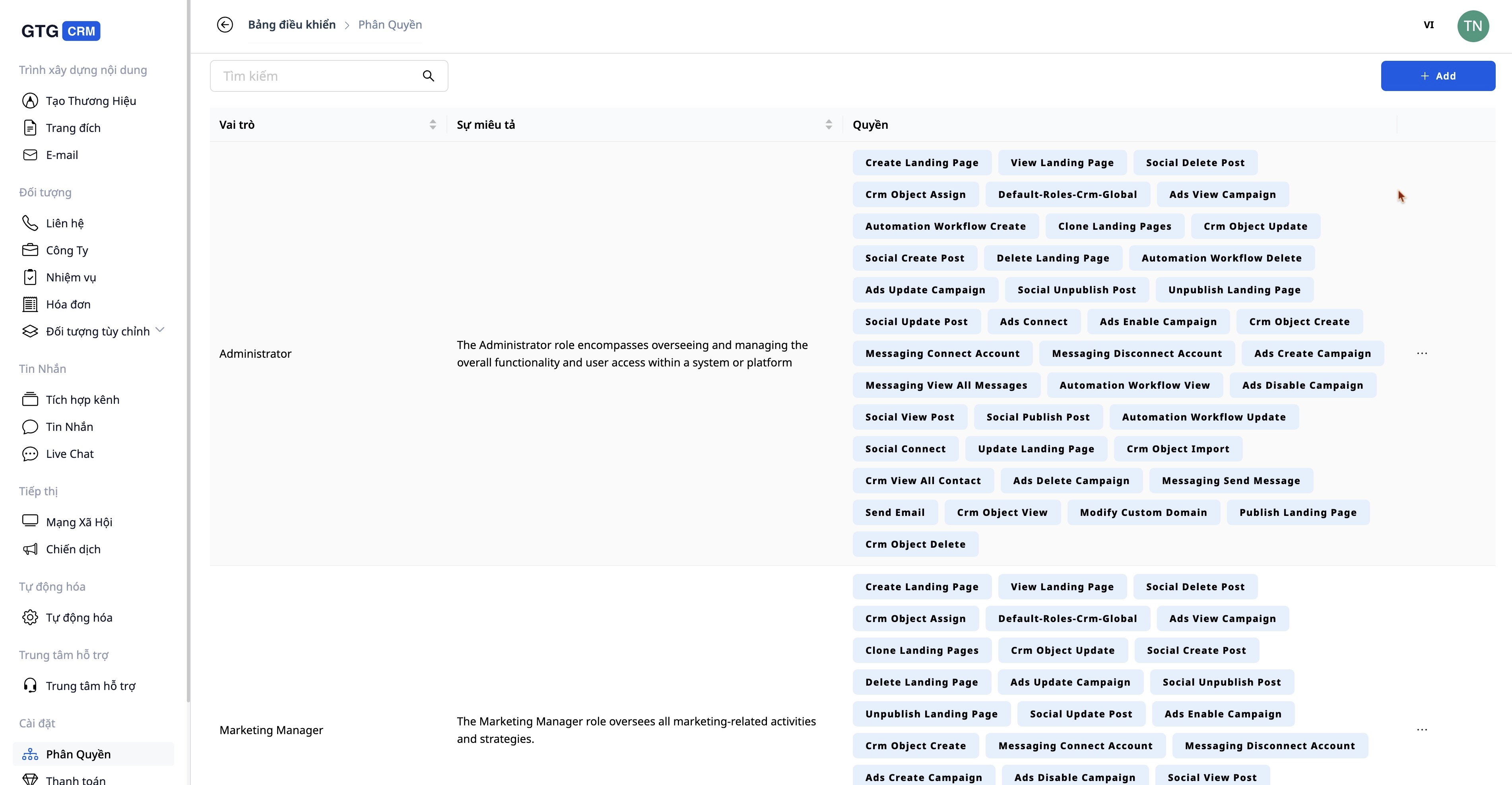Open the E-mail envelope item

click(30, 155)
